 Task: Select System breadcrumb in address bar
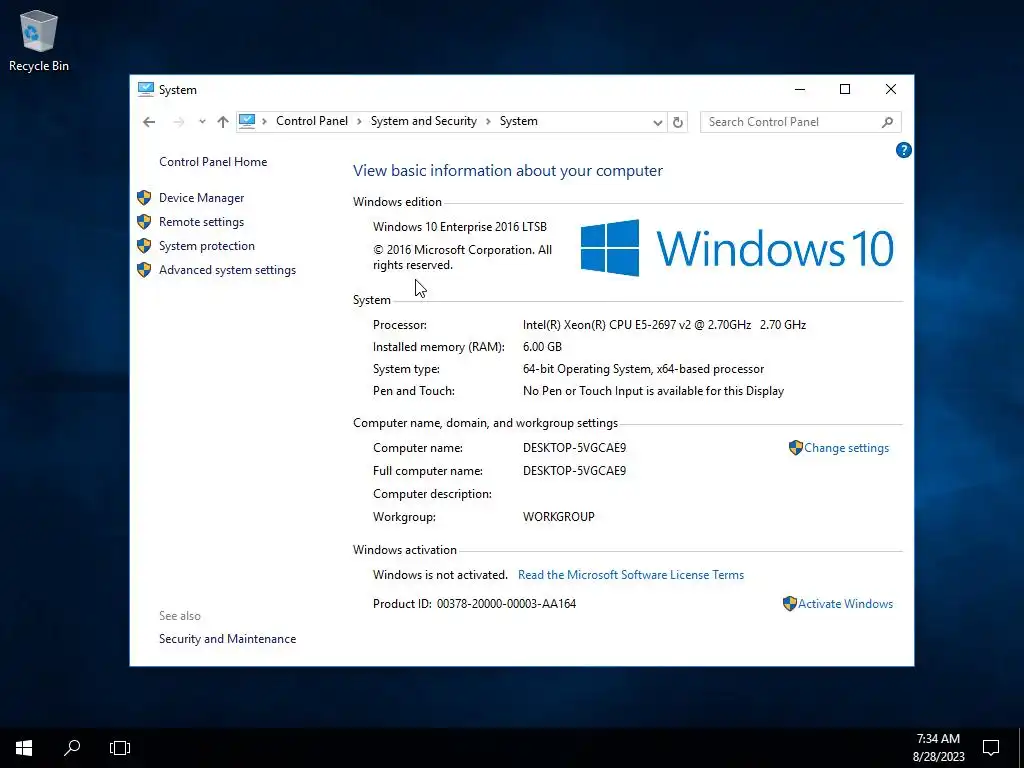(x=519, y=121)
